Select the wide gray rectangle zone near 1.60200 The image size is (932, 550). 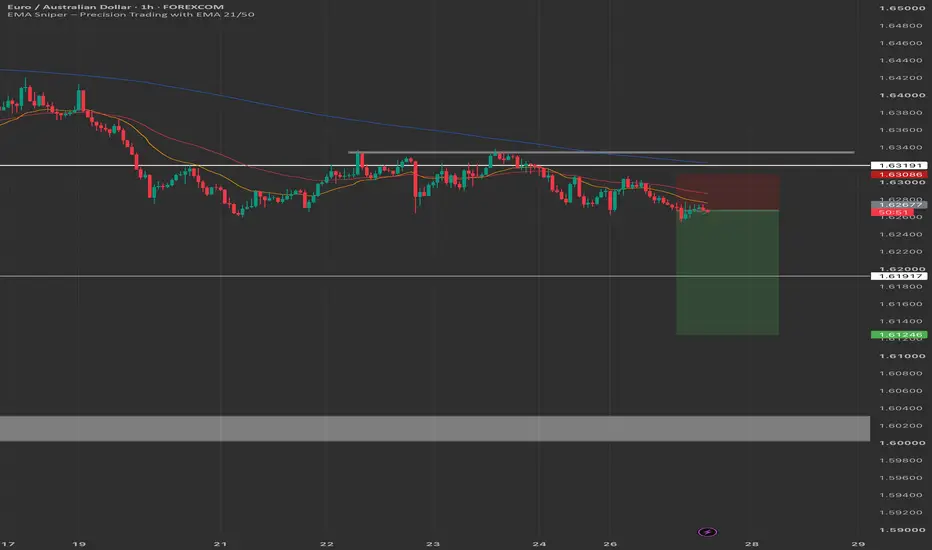435,428
